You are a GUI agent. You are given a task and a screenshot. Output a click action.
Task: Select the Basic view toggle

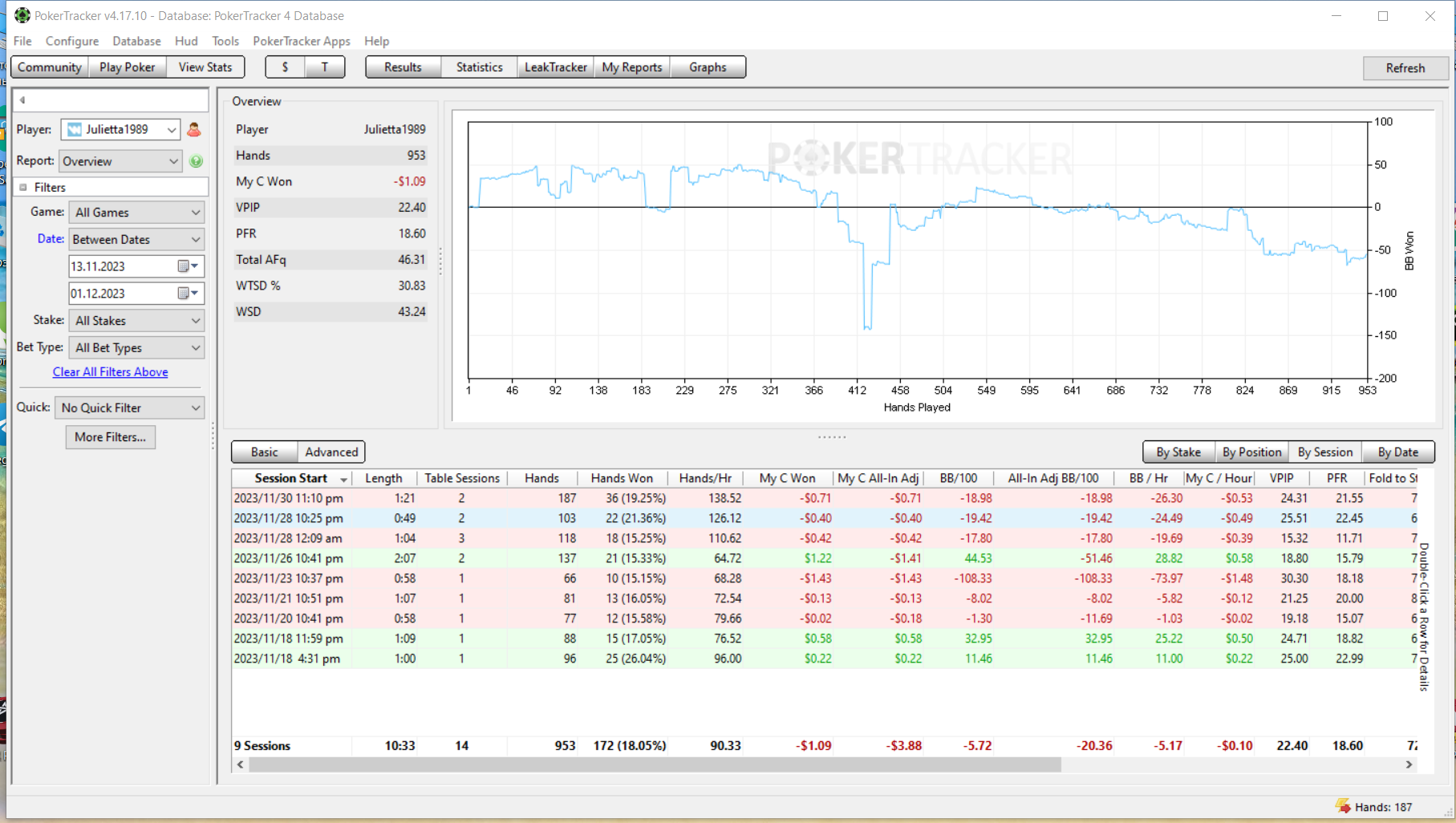(x=265, y=452)
